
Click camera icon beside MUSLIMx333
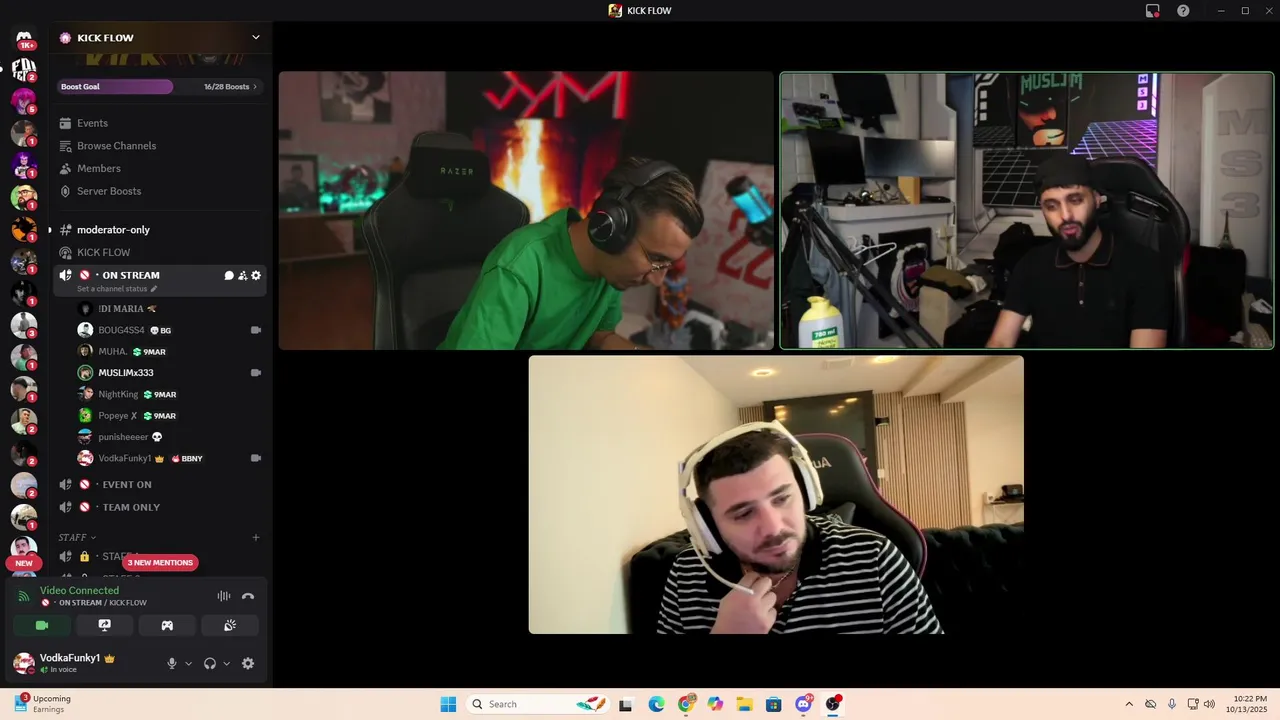point(256,373)
